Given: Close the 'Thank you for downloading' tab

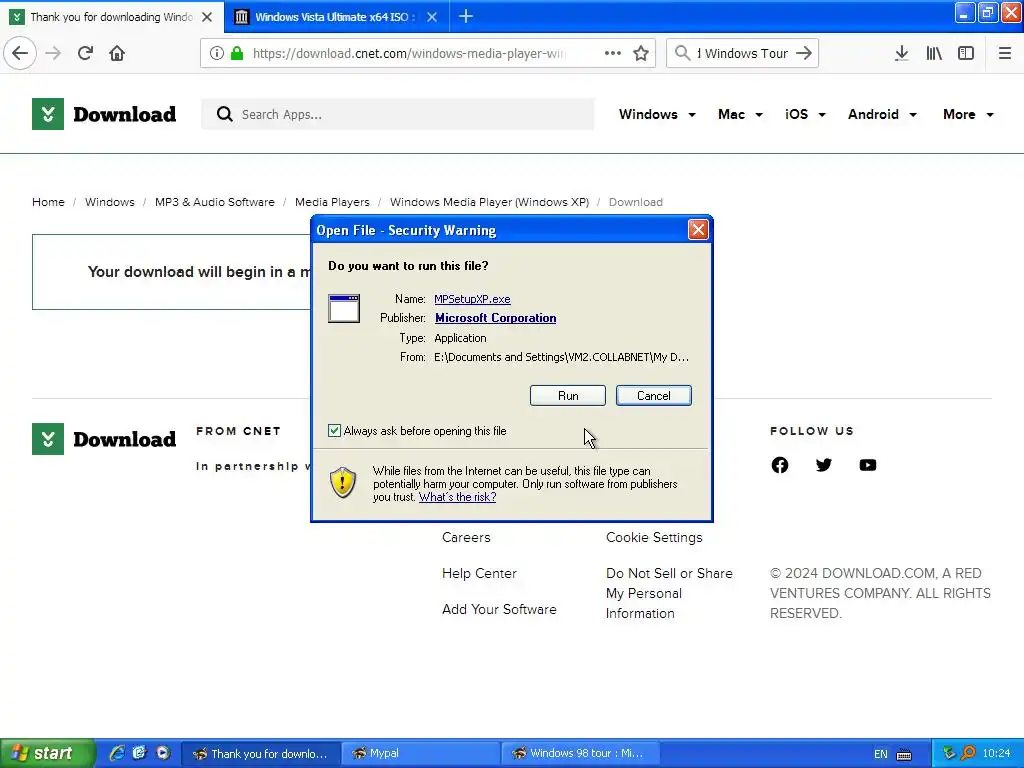Looking at the screenshot, I should pyautogui.click(x=207, y=17).
